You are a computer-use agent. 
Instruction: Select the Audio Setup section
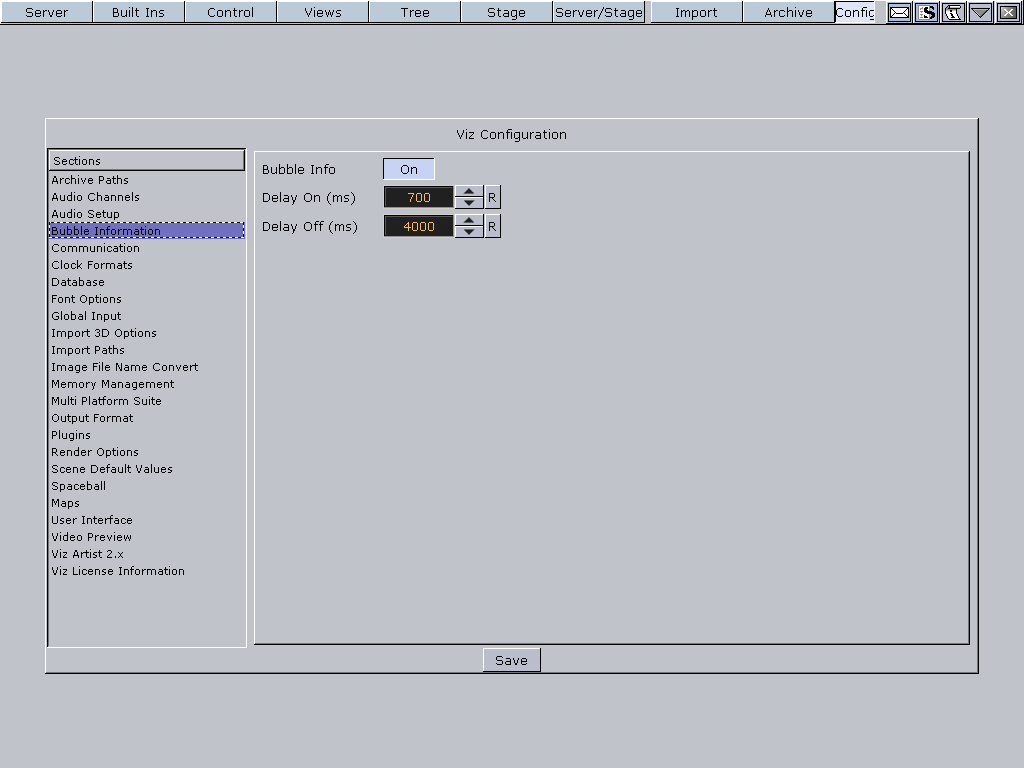85,214
